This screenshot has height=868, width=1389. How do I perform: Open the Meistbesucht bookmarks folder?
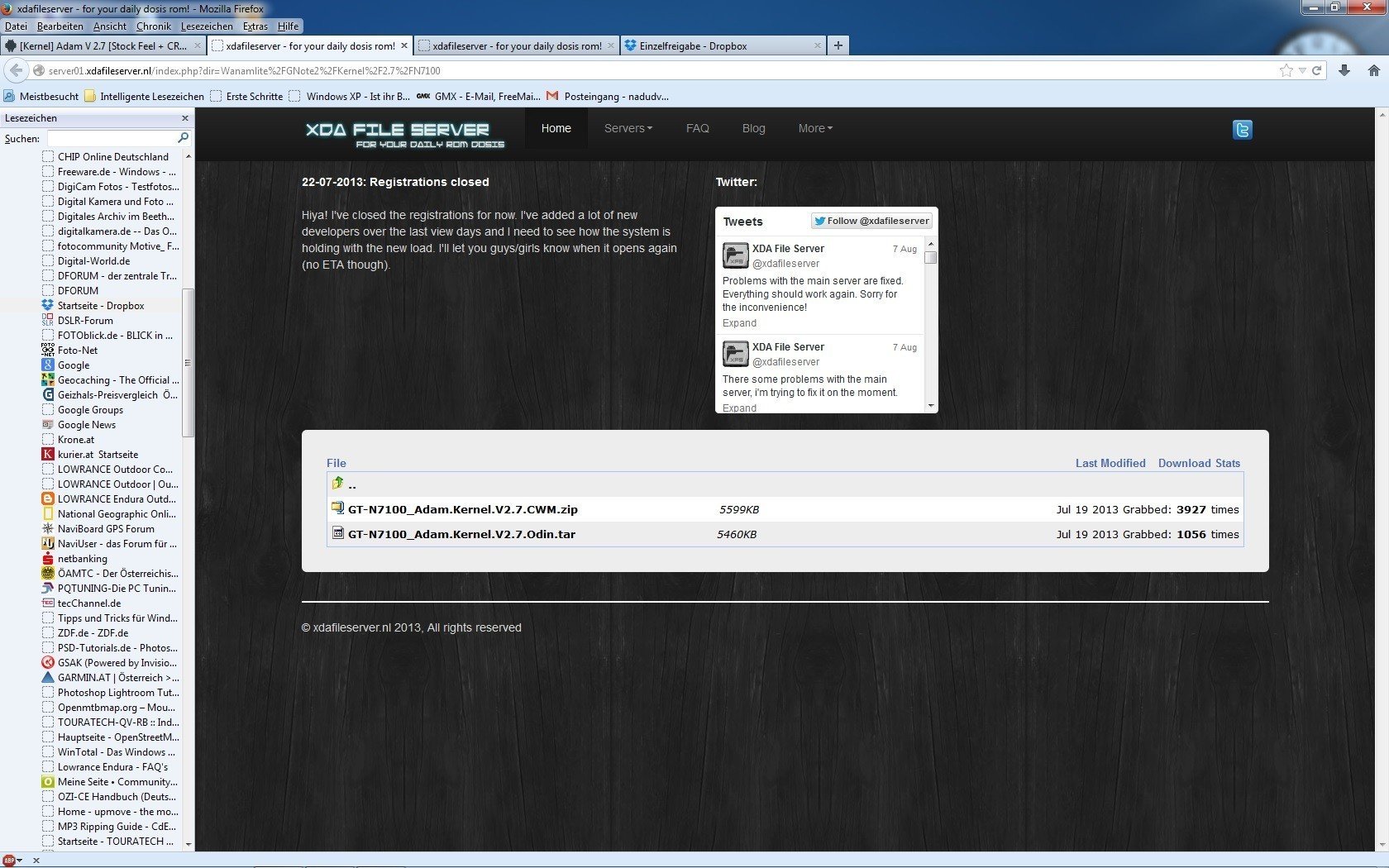coord(41,96)
